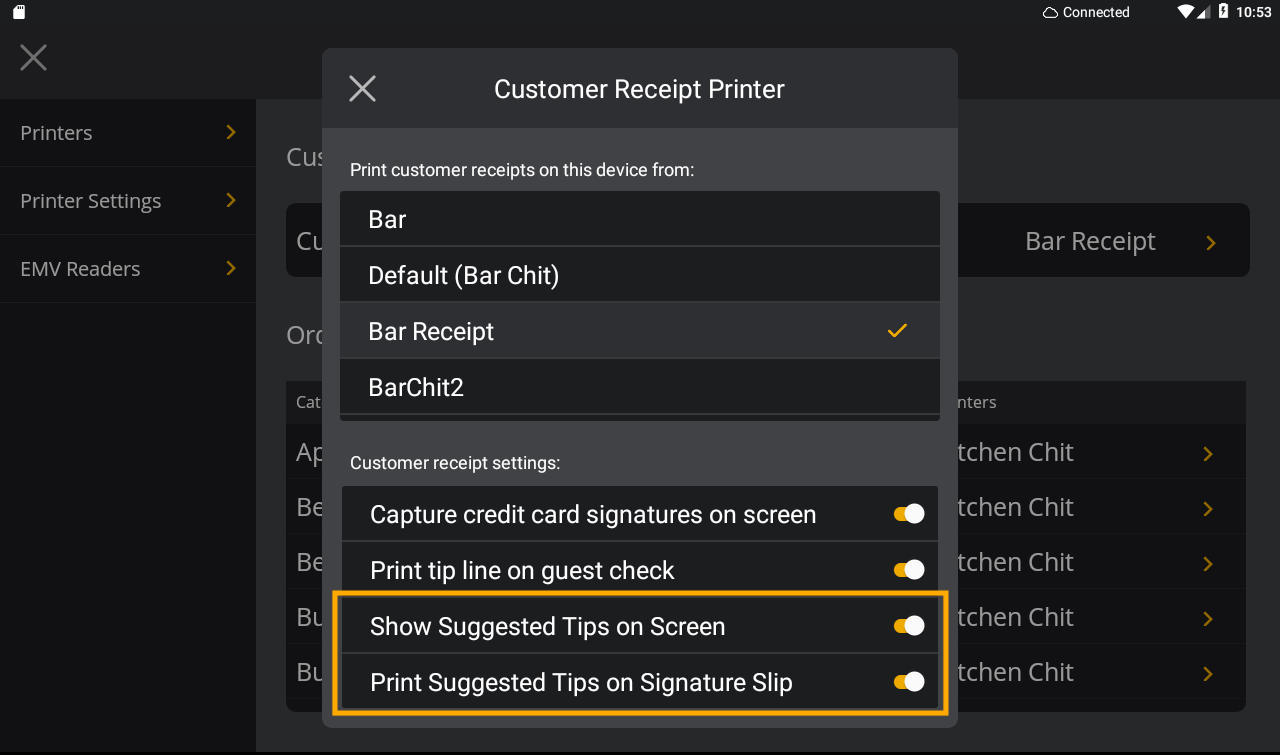This screenshot has width=1280, height=755.
Task: Select Bar as the receipt printer
Action: (x=640, y=219)
